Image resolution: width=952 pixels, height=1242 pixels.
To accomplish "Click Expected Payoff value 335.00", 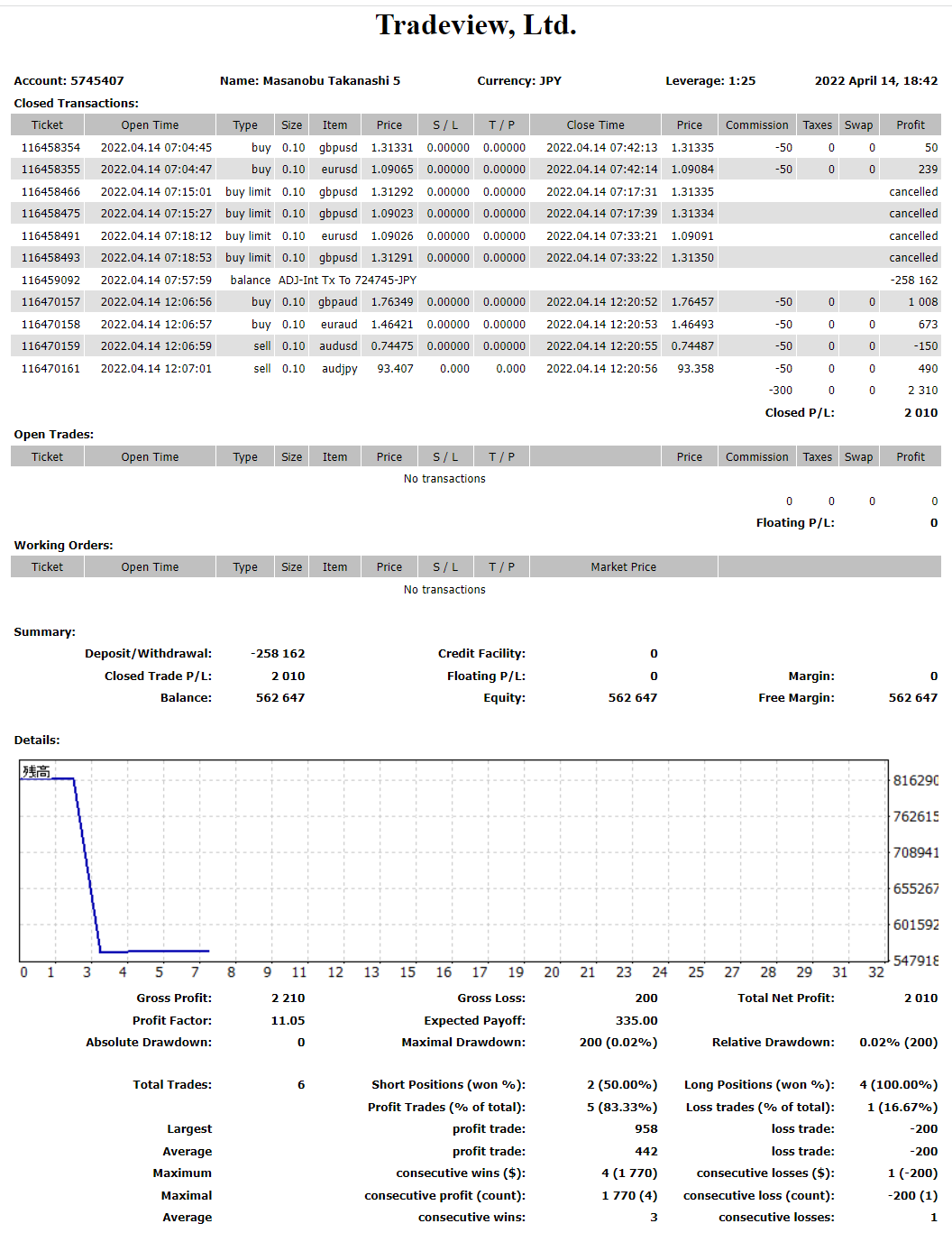I will [636, 1021].
